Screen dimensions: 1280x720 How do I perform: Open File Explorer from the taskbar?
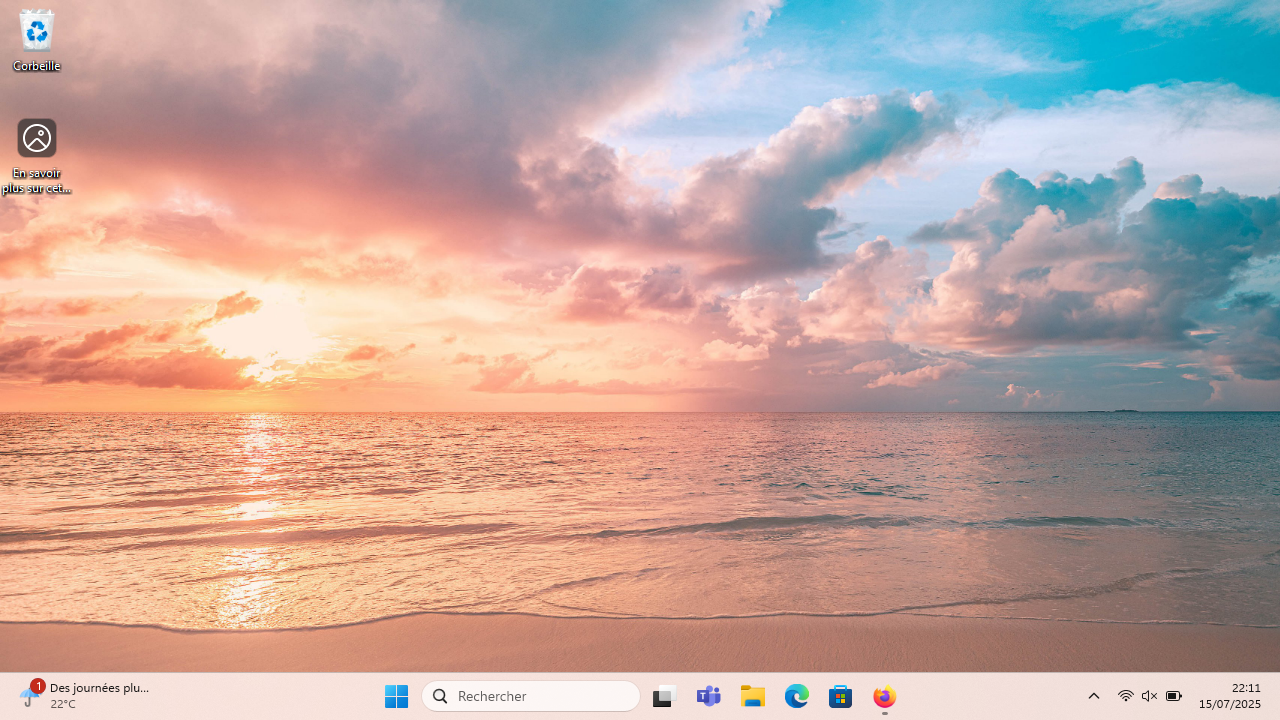(753, 697)
